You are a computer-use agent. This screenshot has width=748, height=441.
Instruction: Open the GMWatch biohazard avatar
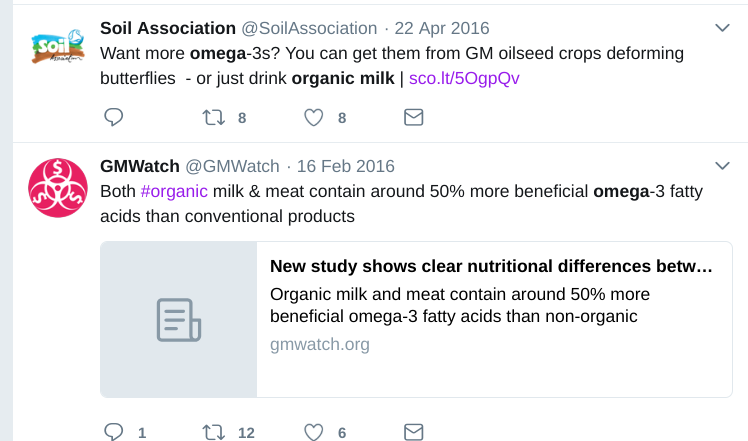point(56,186)
